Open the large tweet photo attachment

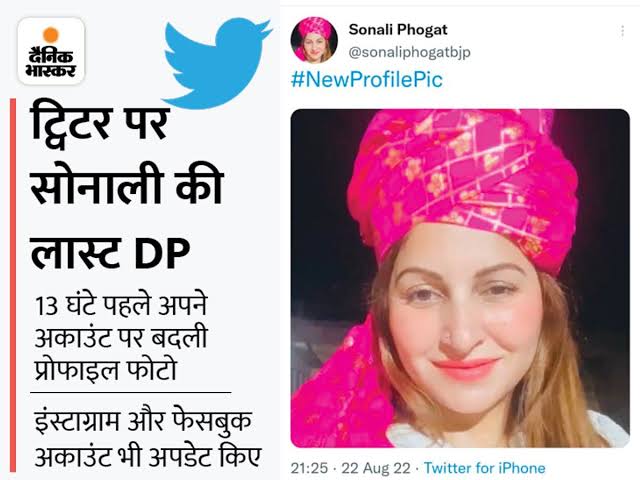(460, 278)
